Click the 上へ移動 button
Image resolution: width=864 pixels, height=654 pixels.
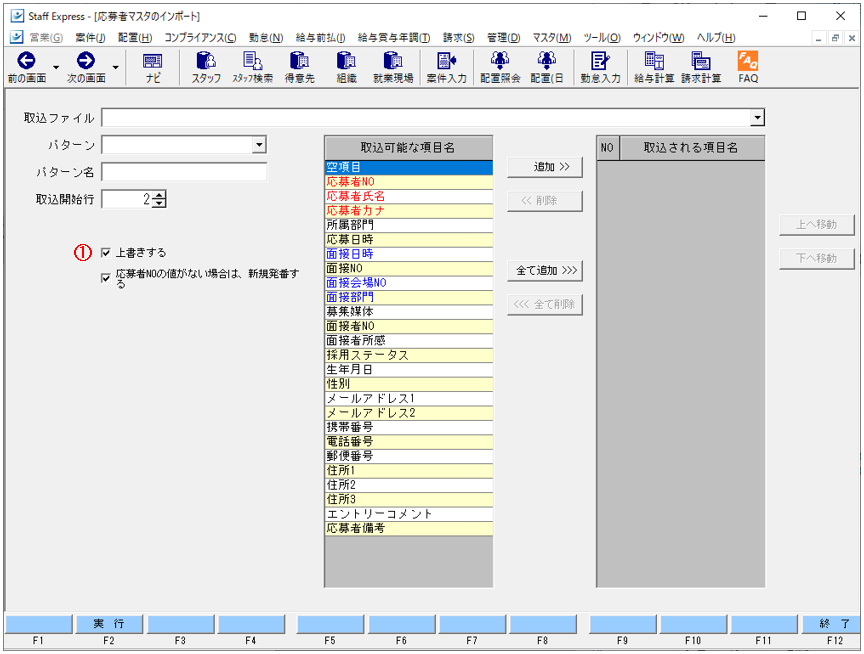(x=817, y=225)
